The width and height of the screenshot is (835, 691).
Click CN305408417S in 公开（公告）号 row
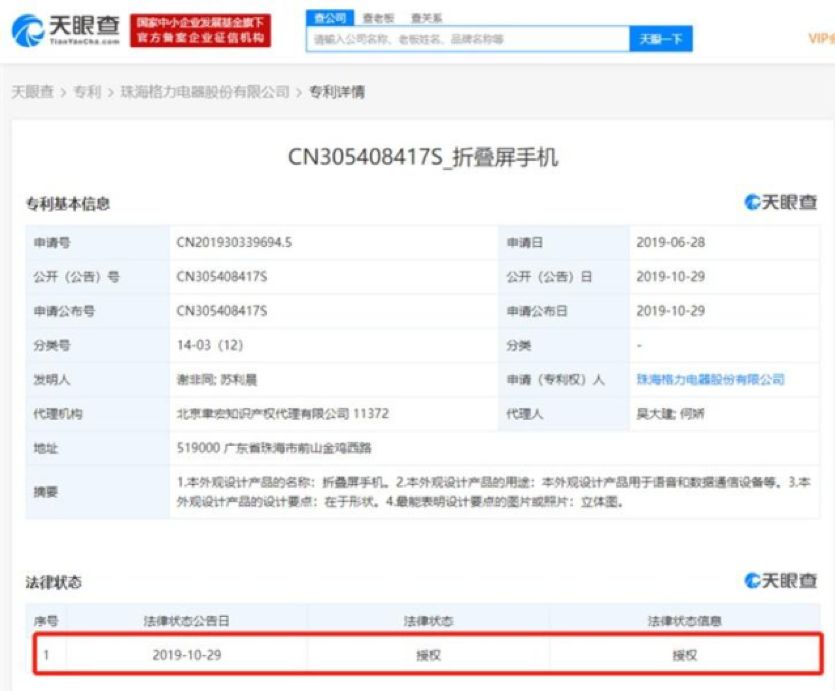click(222, 276)
